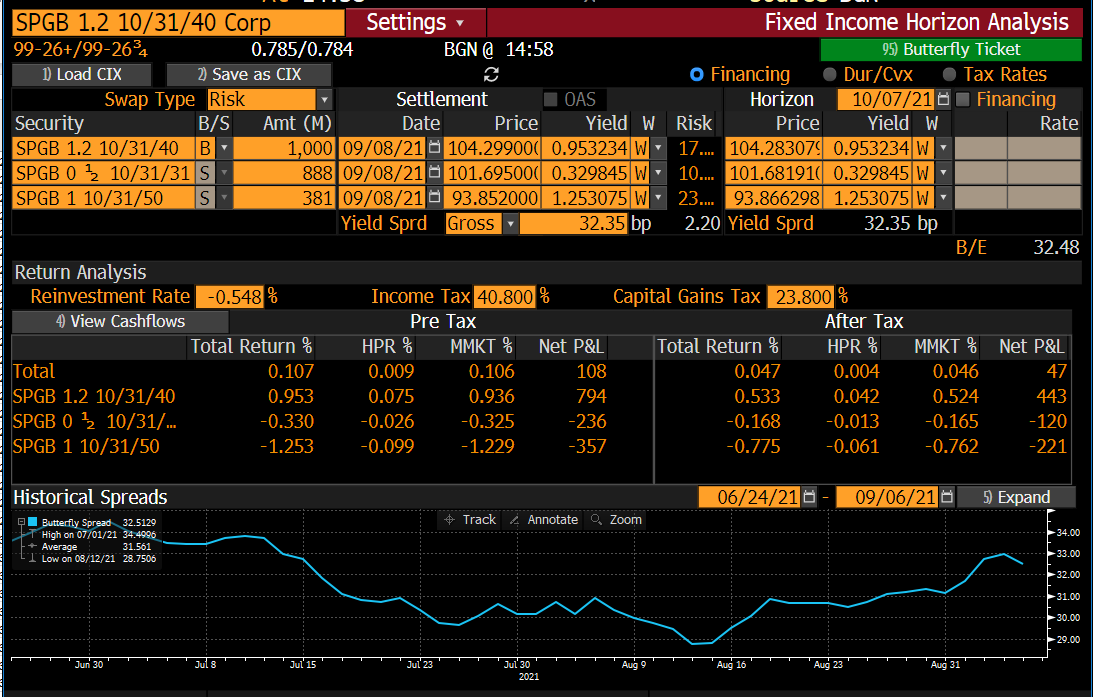Click the B/E value 32.48

tap(1056, 247)
